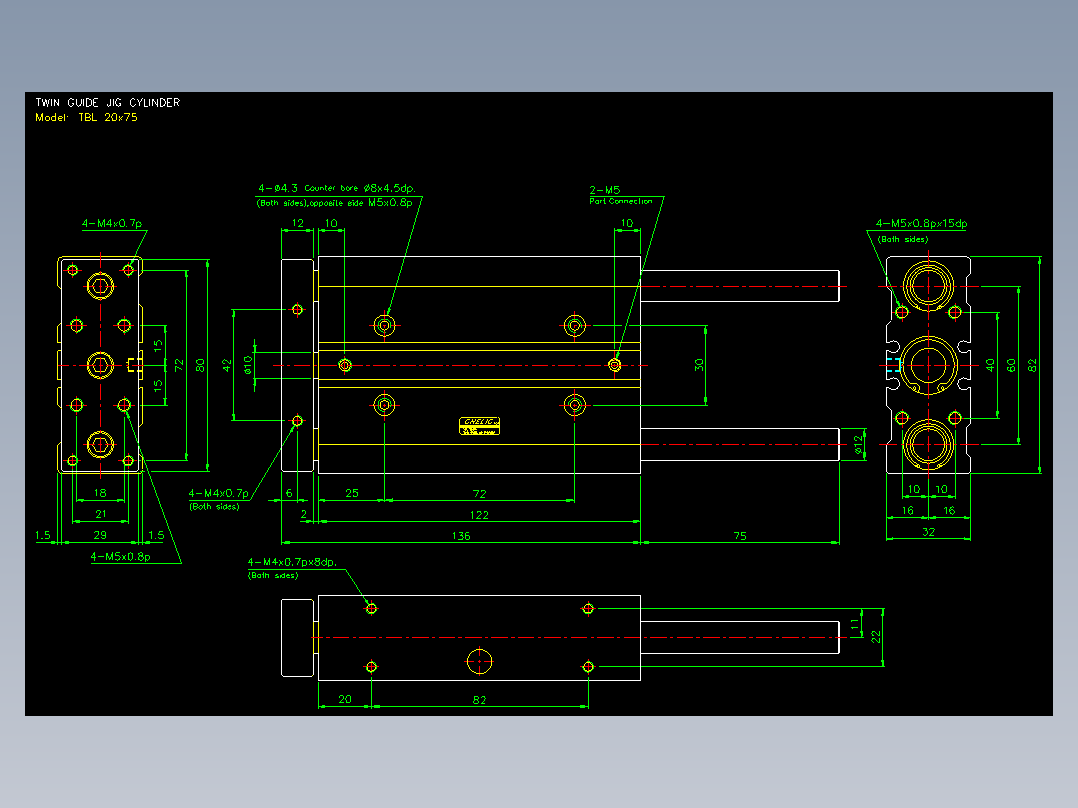This screenshot has height=808, width=1078.
Task: Select the "4-M5x0.8p" label under the left view
Action: pyautogui.click(x=120, y=556)
